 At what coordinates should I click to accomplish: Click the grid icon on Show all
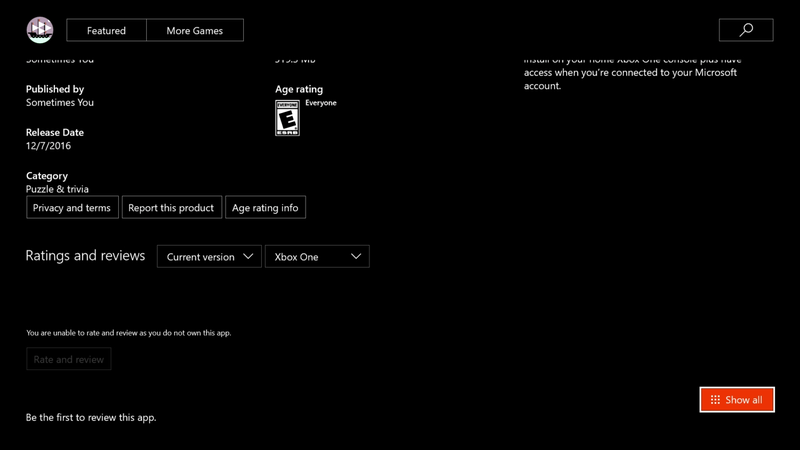(x=715, y=399)
